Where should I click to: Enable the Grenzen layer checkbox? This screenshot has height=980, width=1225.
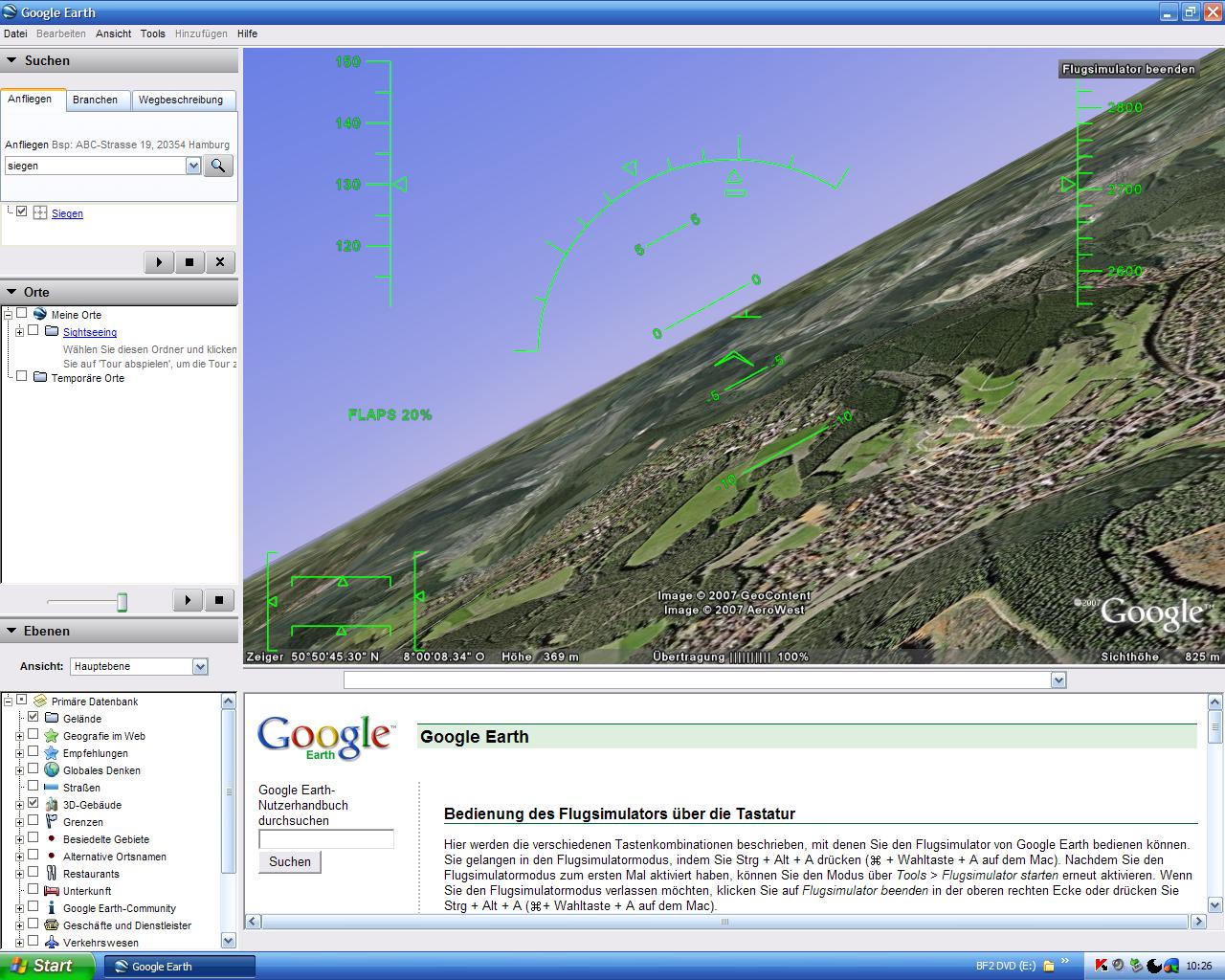tap(33, 820)
